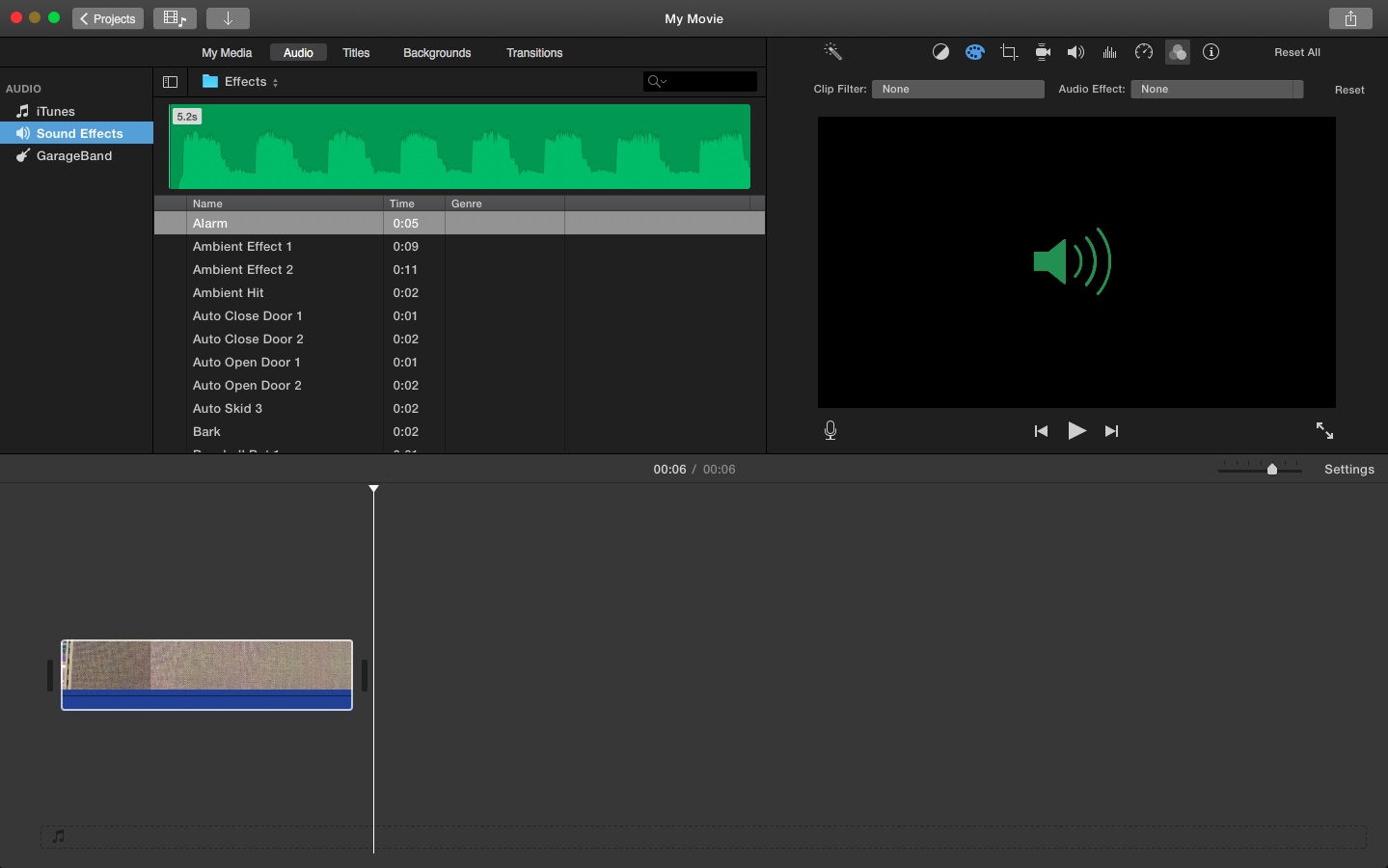Open the volume adjustment icon

click(1075, 52)
